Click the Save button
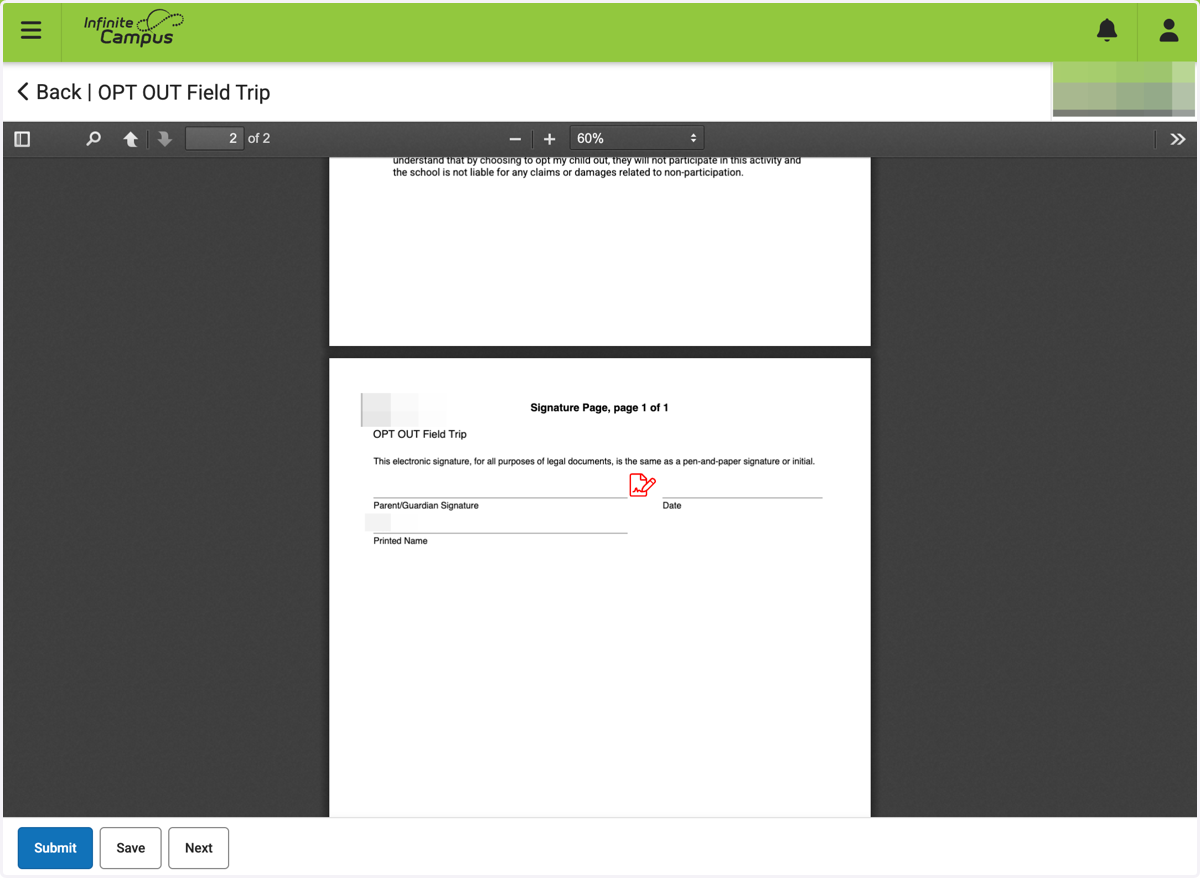 coord(131,848)
